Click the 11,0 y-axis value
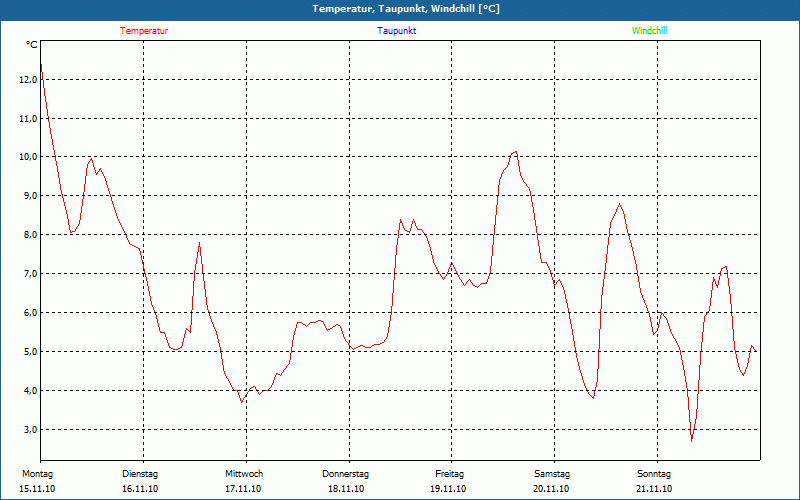800x500 pixels. click(x=28, y=118)
